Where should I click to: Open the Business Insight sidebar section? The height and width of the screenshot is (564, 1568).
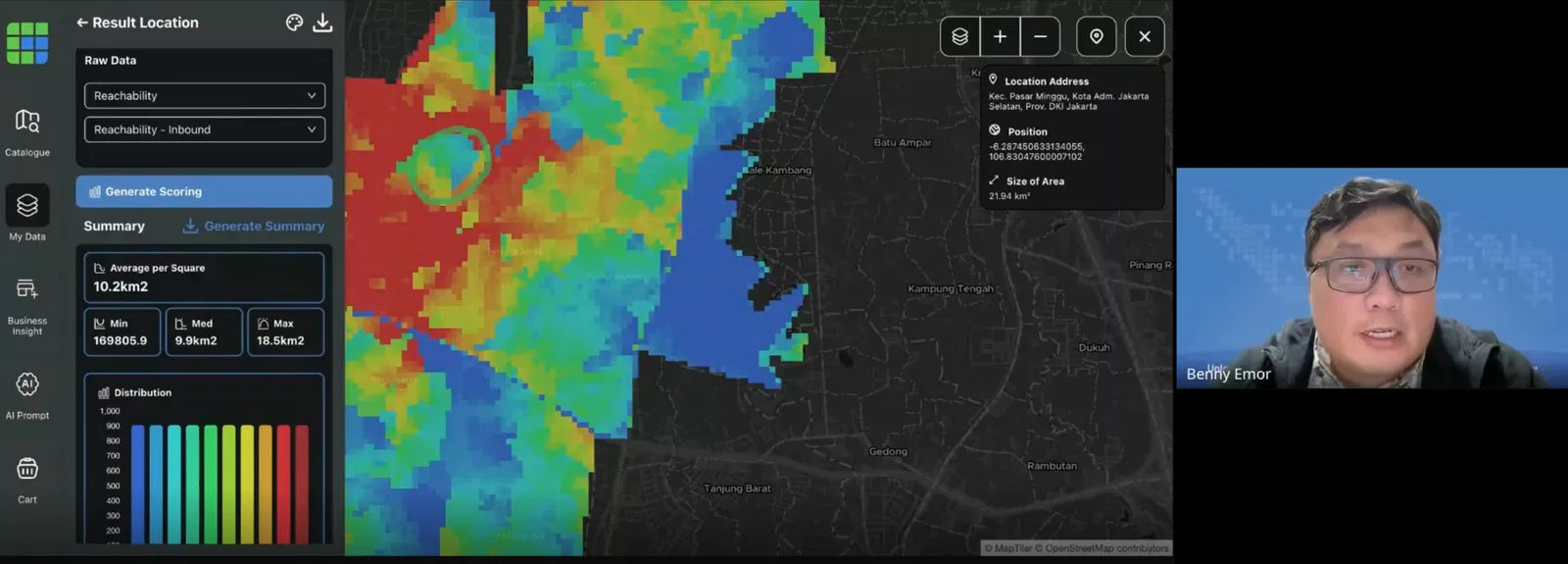(27, 306)
